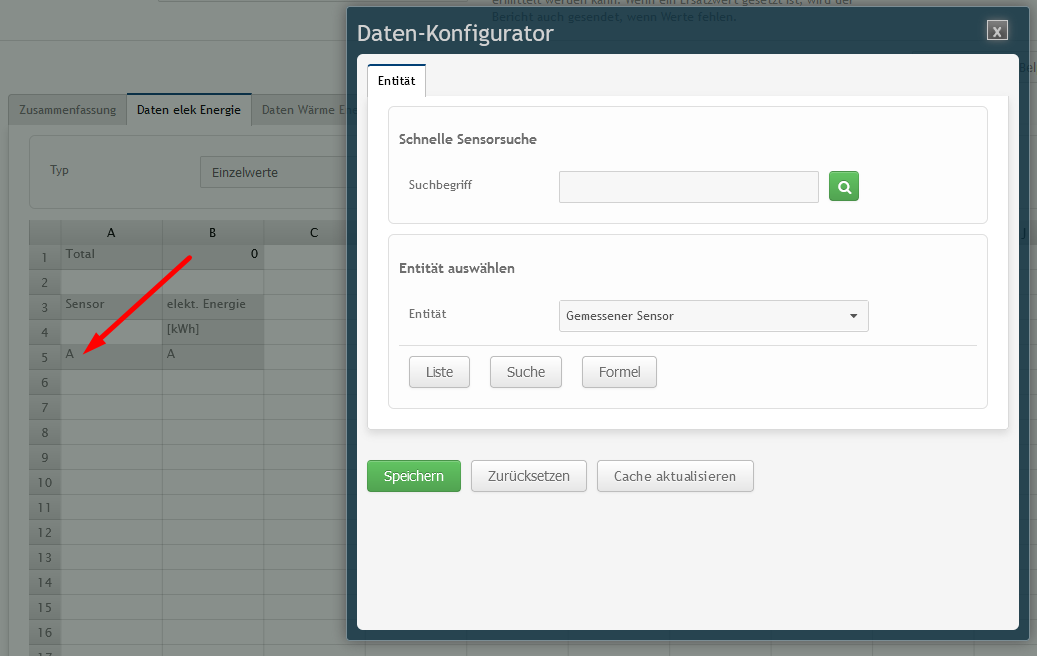The height and width of the screenshot is (656, 1037).
Task: Select row header 1
Action: click(45, 257)
